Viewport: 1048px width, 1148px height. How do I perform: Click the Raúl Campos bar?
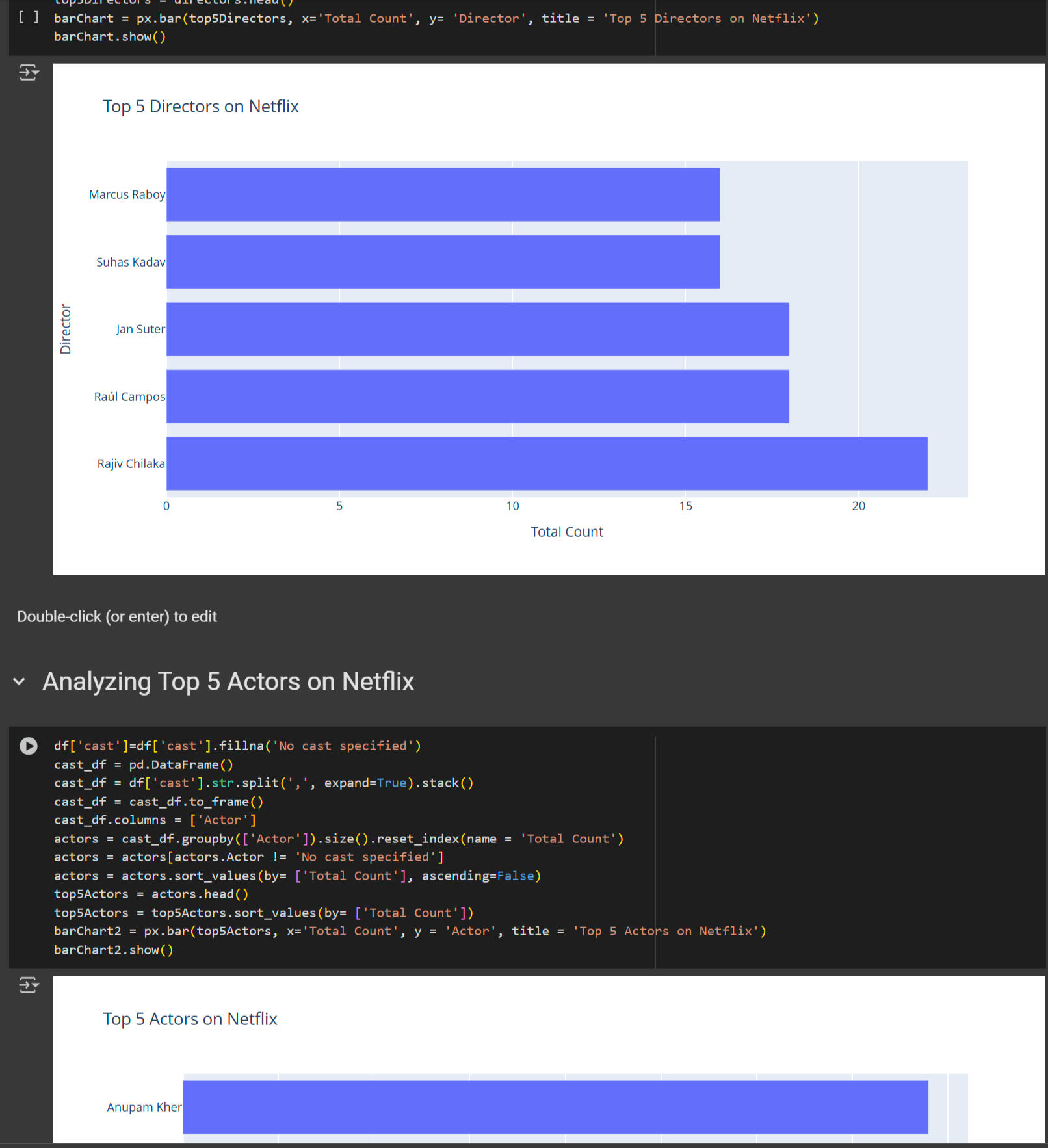click(477, 397)
